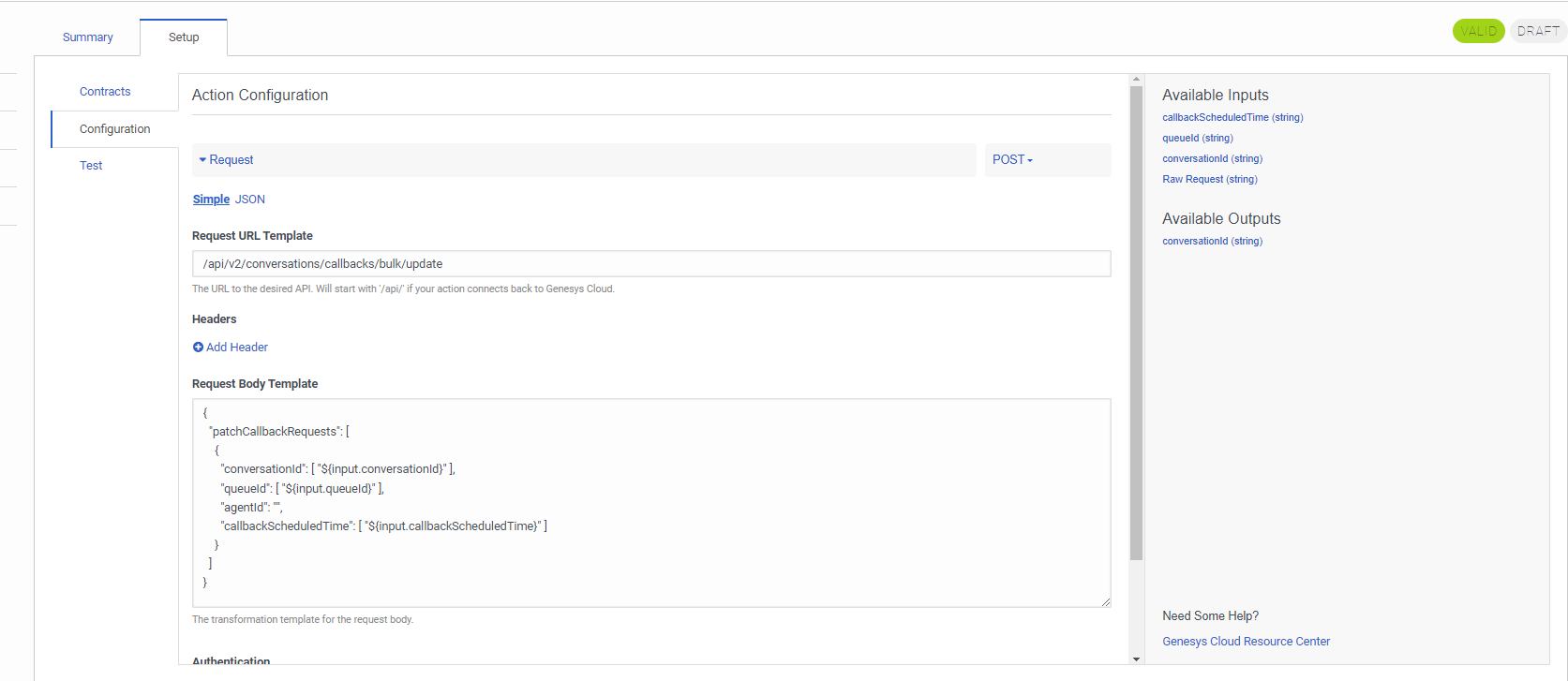Click the resize handle of the request body textarea
1568x681 pixels.
click(1106, 602)
